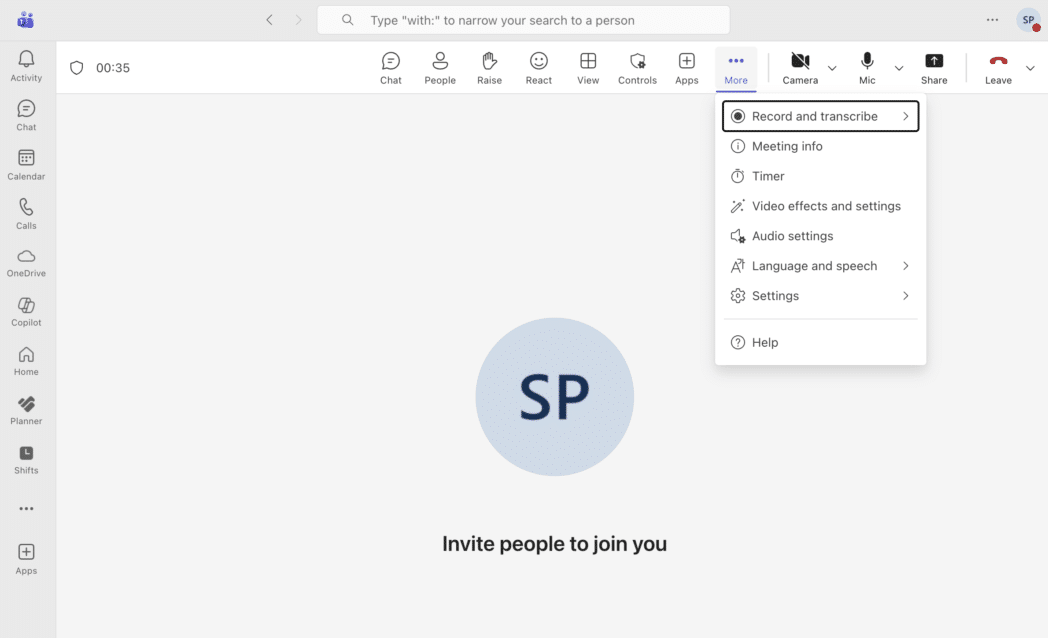This screenshot has width=1048, height=638.
Task: Share your screen using Share
Action: tap(934, 68)
